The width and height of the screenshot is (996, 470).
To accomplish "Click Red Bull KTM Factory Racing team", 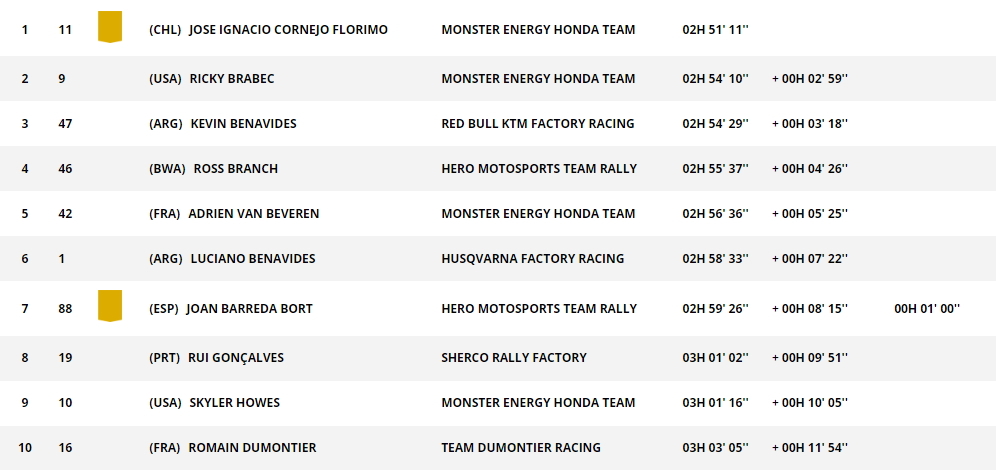I will [x=538, y=124].
